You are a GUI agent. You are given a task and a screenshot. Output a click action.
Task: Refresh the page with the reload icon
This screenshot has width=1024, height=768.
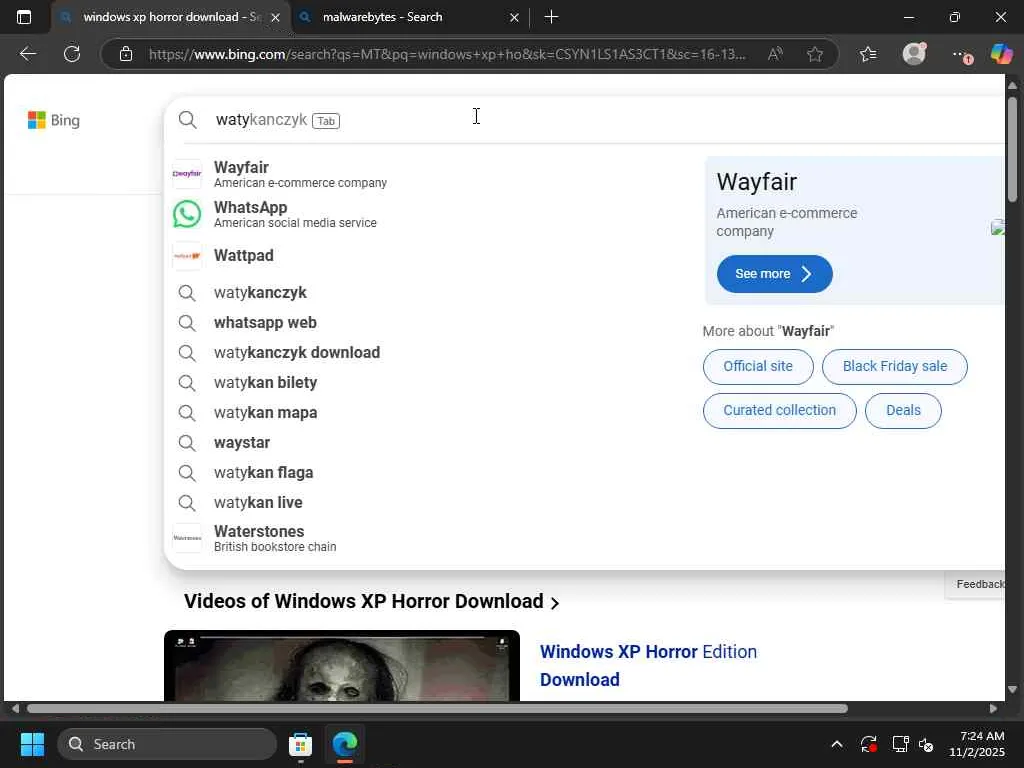click(72, 54)
